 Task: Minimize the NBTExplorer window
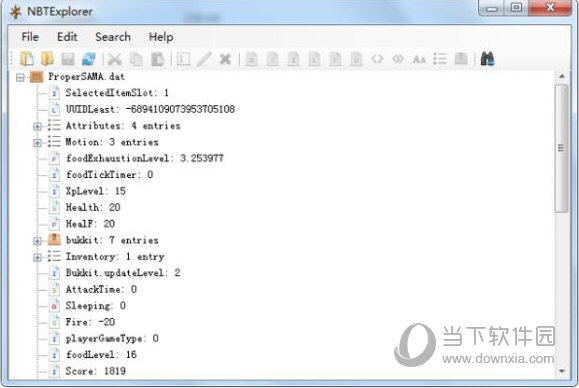click(x=492, y=8)
